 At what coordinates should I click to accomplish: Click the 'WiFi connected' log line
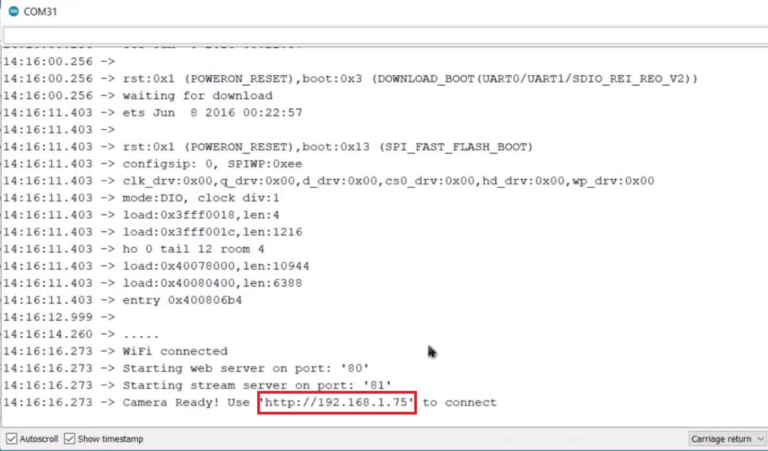click(175, 351)
